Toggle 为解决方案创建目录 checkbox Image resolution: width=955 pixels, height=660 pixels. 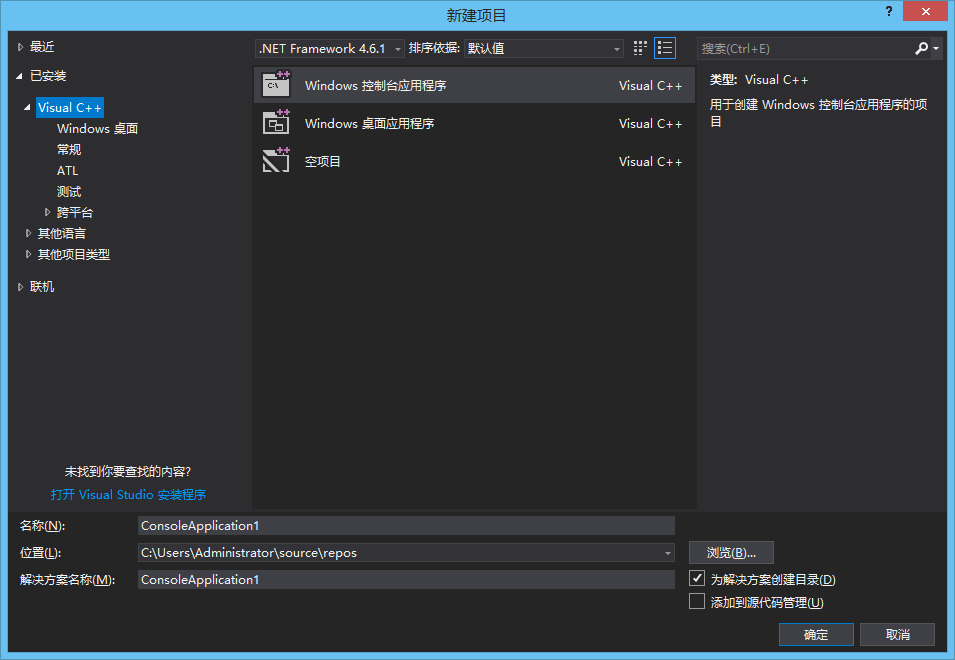[697, 578]
